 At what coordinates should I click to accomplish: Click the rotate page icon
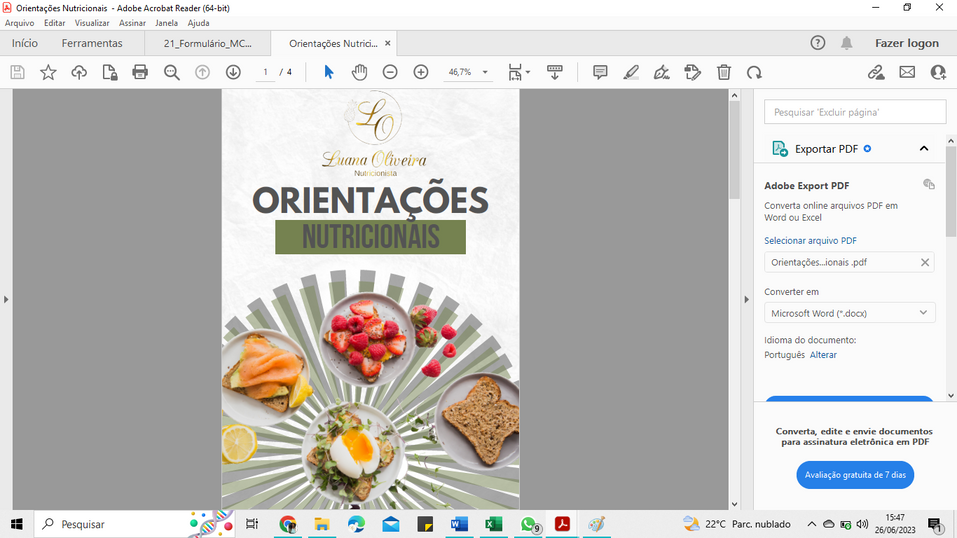(x=754, y=72)
